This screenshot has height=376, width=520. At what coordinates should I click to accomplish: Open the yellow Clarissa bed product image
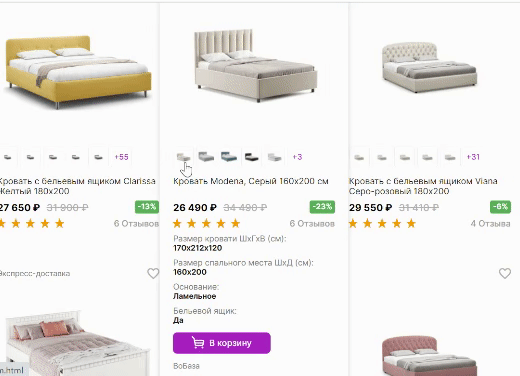pos(78,72)
